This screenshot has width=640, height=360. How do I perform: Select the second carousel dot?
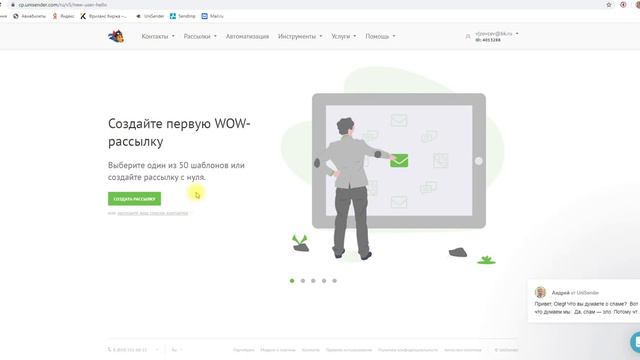click(303, 281)
